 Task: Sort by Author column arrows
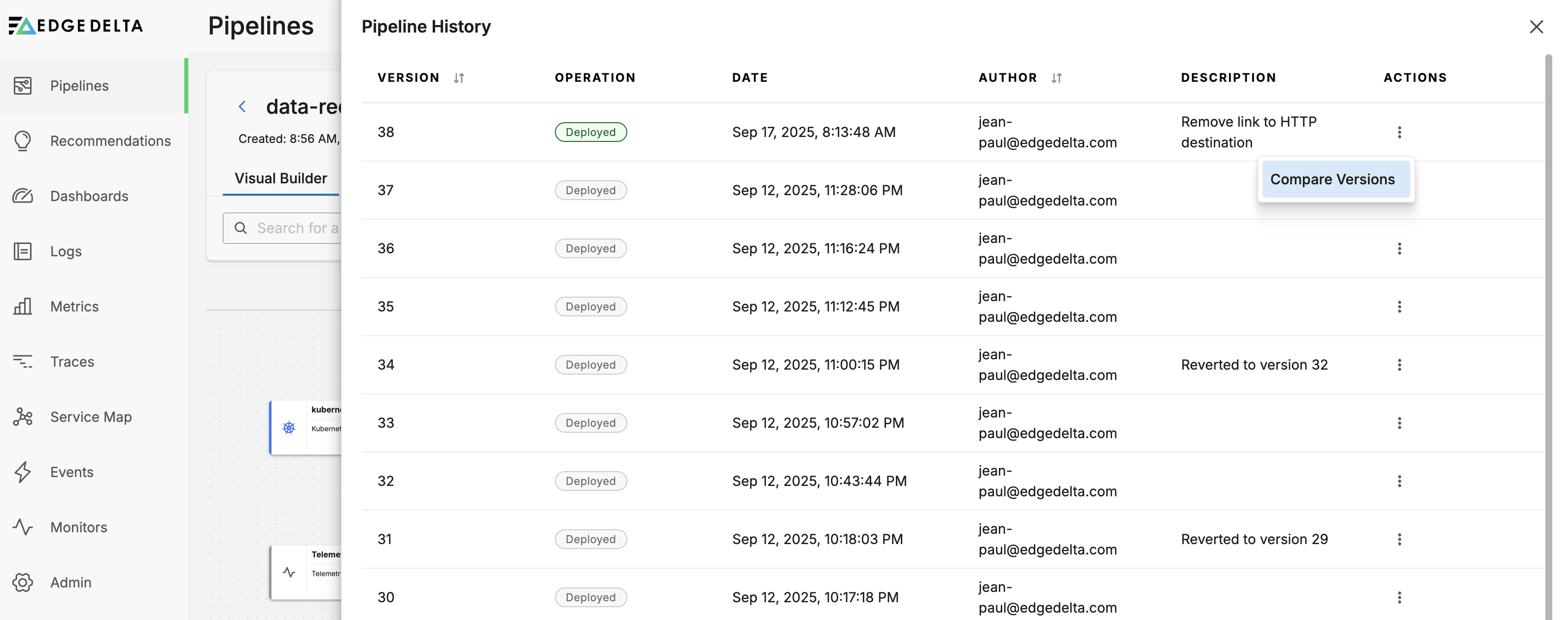coord(1057,78)
